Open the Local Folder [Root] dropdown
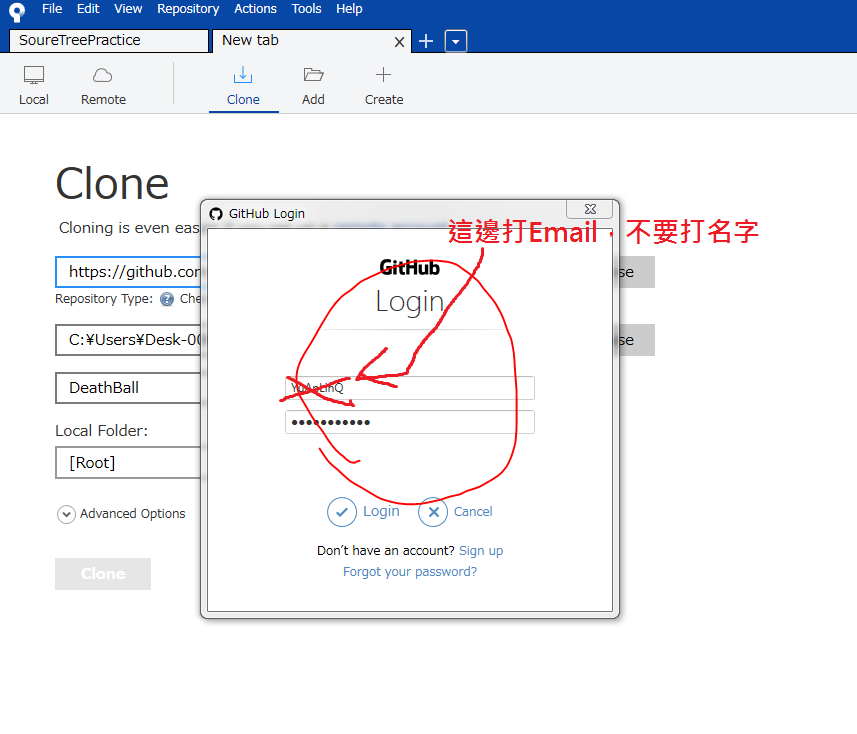This screenshot has width=857, height=734. [128, 463]
